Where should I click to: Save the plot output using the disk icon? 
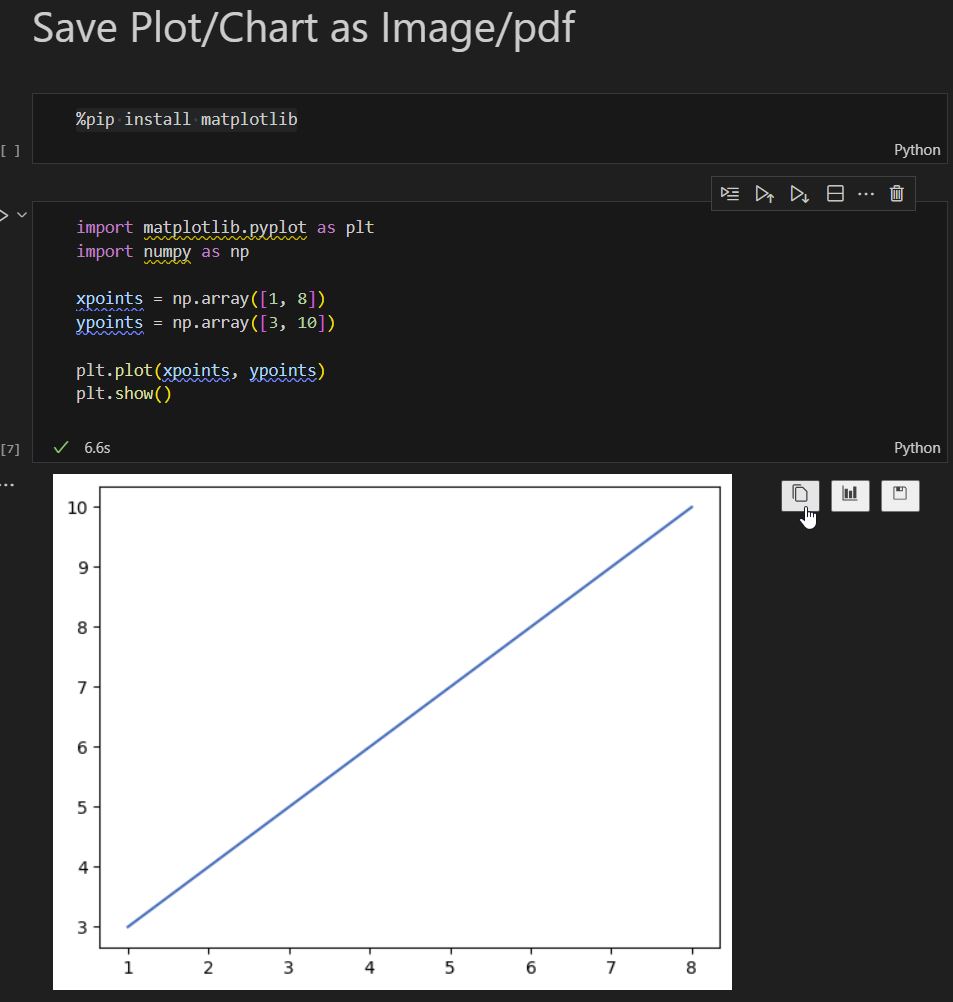pyautogui.click(x=899, y=495)
